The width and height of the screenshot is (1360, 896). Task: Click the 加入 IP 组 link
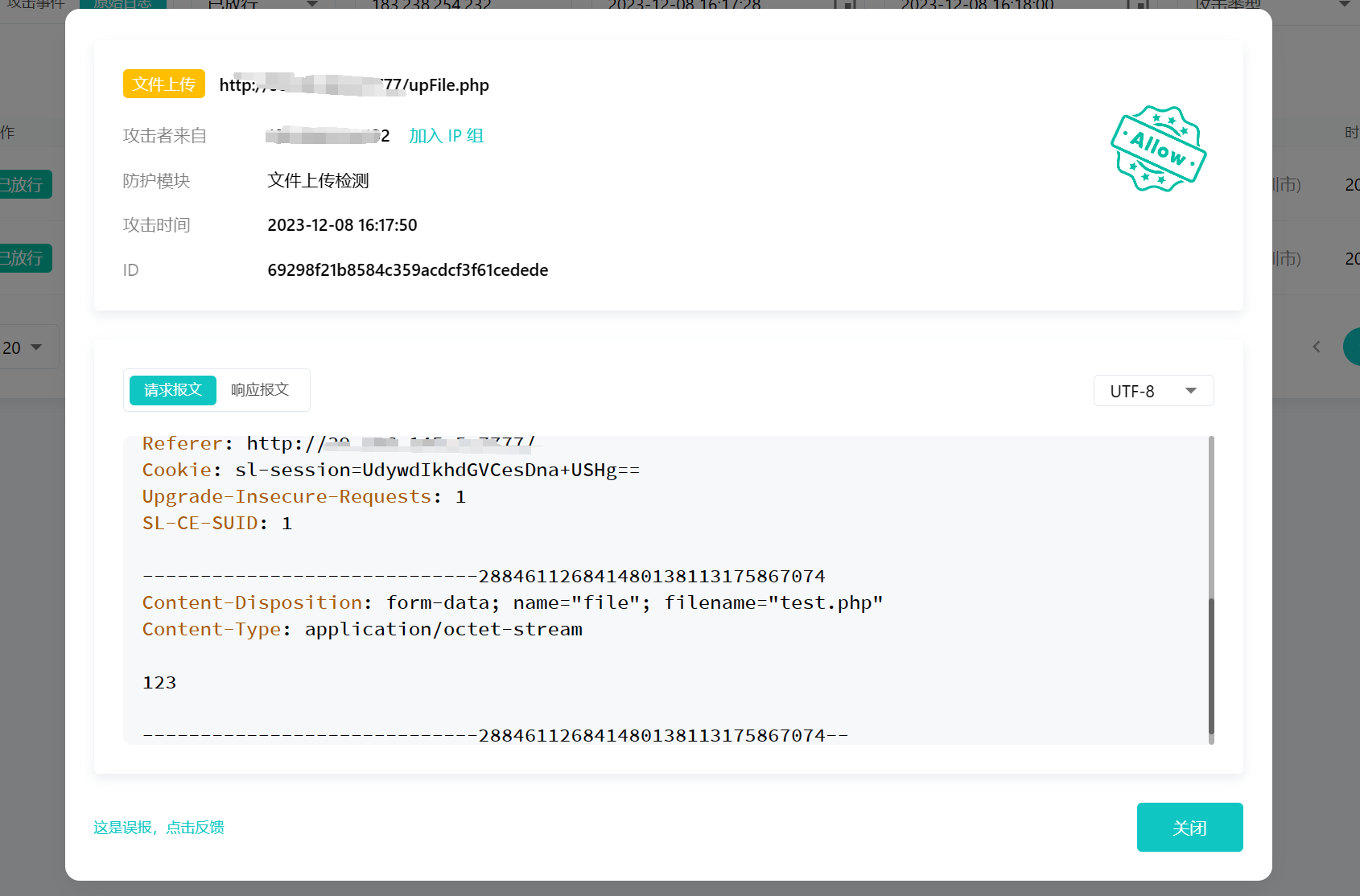pos(446,136)
